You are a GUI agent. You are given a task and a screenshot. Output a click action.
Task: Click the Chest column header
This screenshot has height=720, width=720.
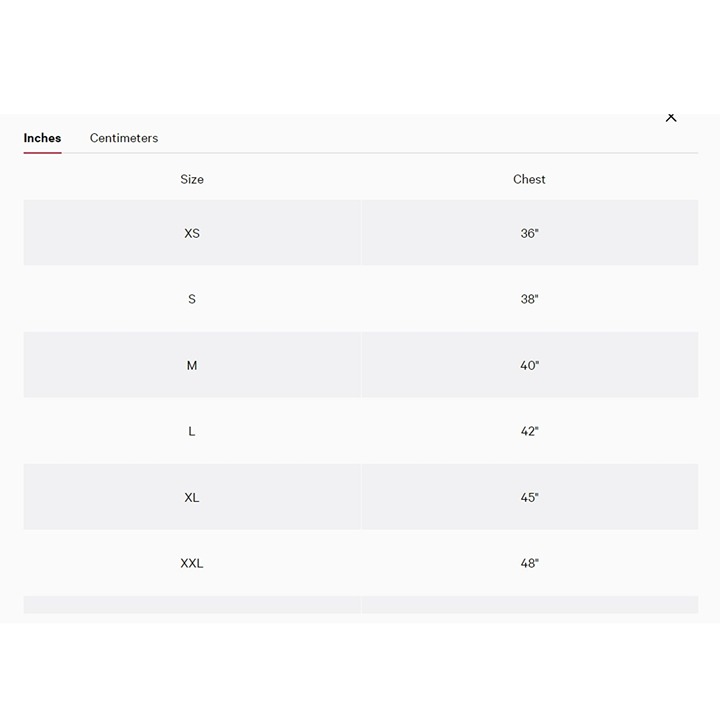[529, 180]
